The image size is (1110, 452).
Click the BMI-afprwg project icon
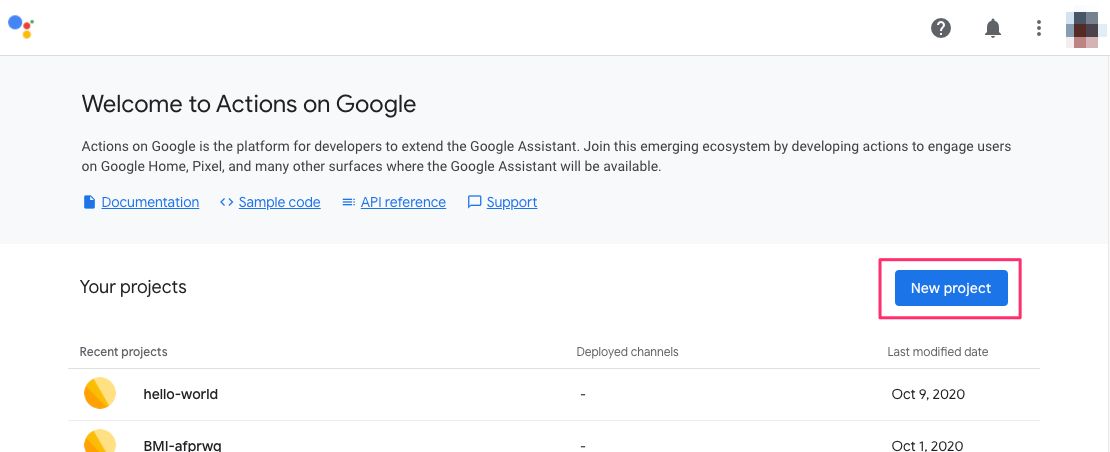click(x=100, y=441)
